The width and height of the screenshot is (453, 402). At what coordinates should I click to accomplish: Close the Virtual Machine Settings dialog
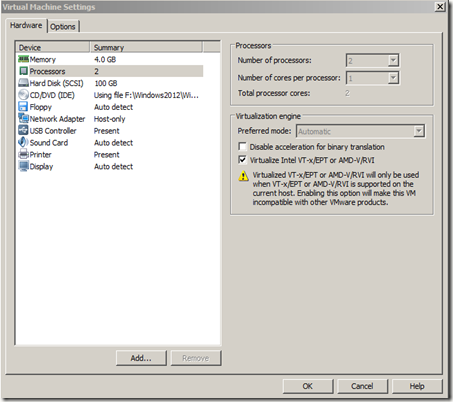[x=440, y=6]
